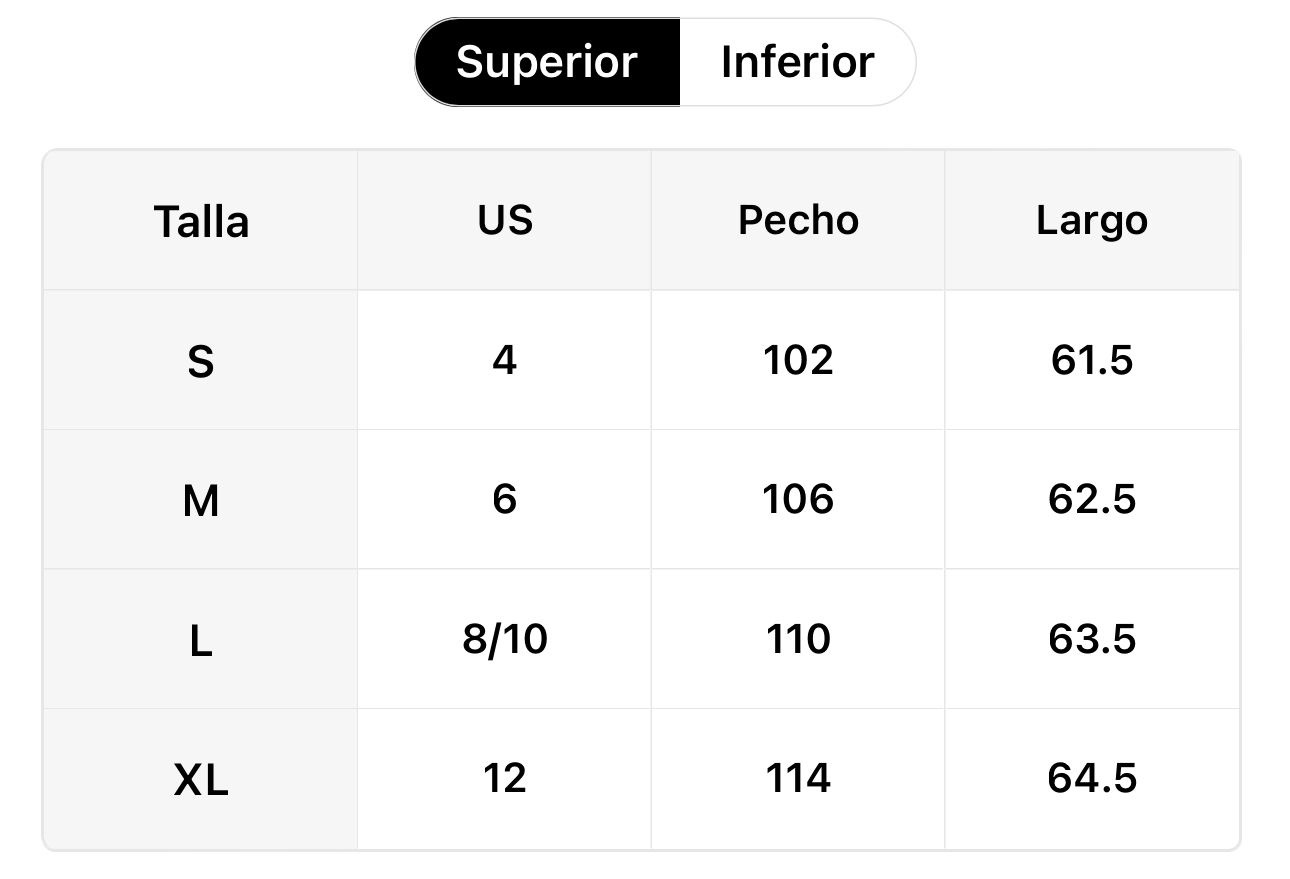Click US size 12 cell
The height and width of the screenshot is (879, 1290).
[x=505, y=779]
